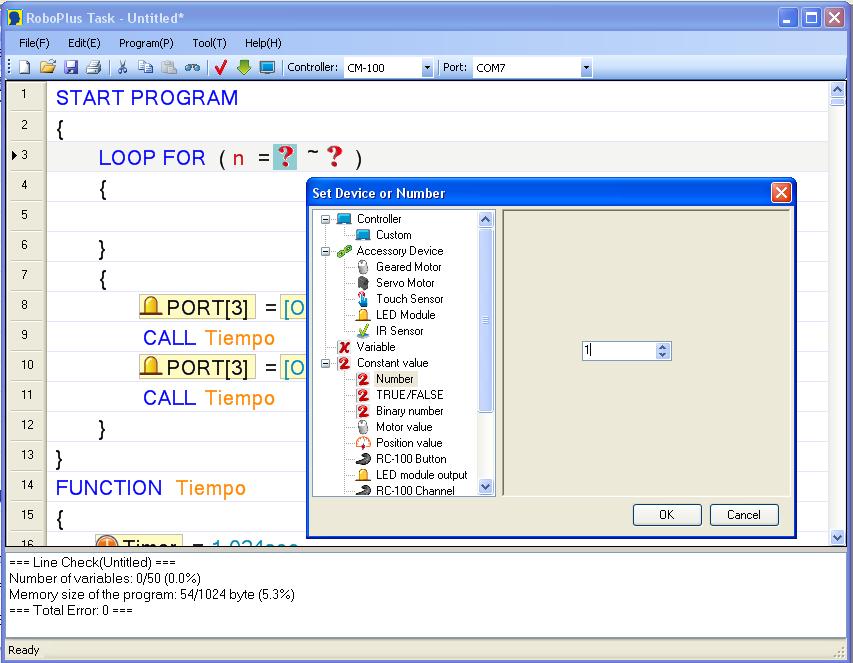Open the Edit(E) menu
This screenshot has height=663, width=853.
click(x=84, y=43)
